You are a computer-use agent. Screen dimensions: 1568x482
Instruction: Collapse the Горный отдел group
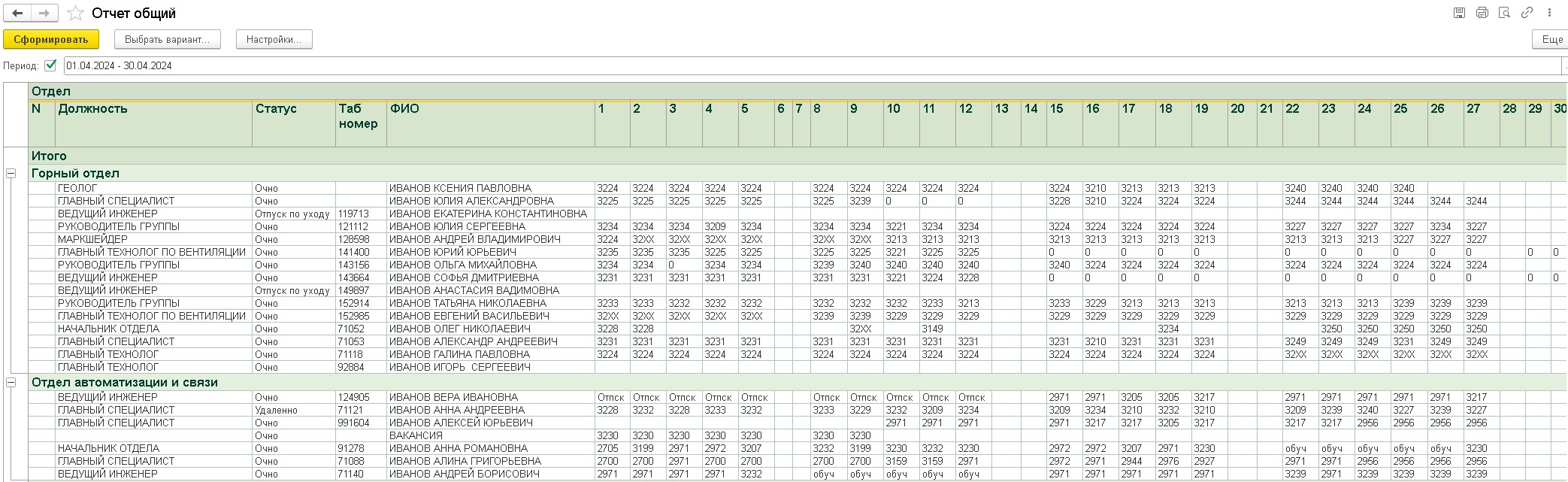pyautogui.click(x=11, y=174)
